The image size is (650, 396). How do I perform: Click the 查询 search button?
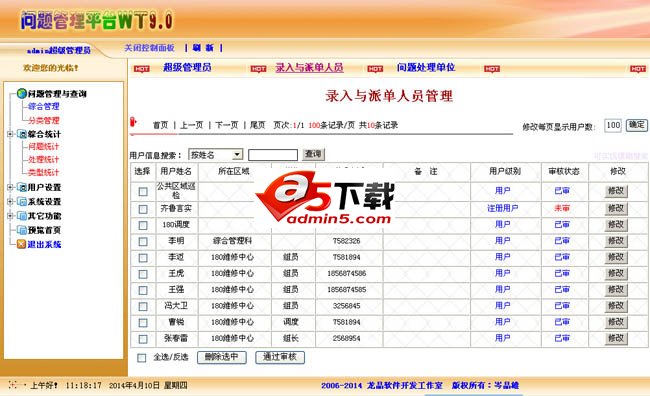tap(313, 154)
